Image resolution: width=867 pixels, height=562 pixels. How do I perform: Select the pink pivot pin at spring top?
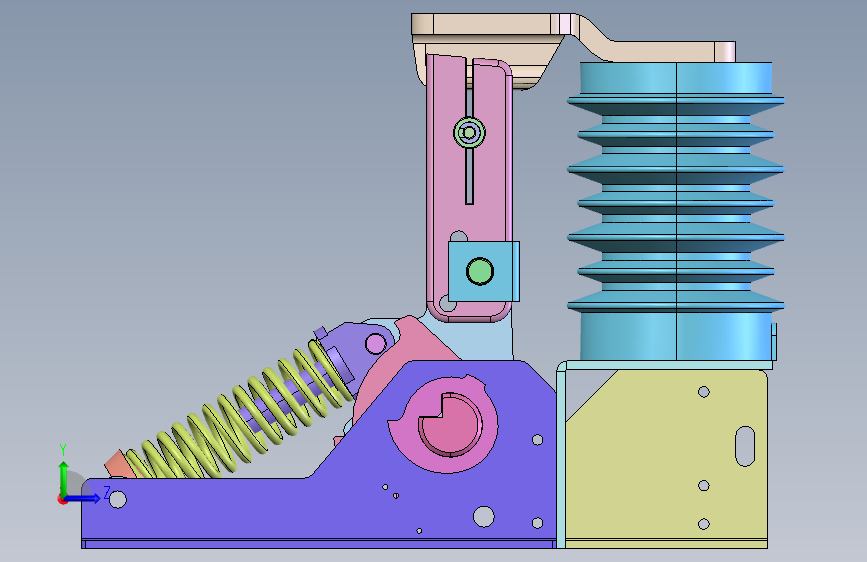tap(376, 344)
